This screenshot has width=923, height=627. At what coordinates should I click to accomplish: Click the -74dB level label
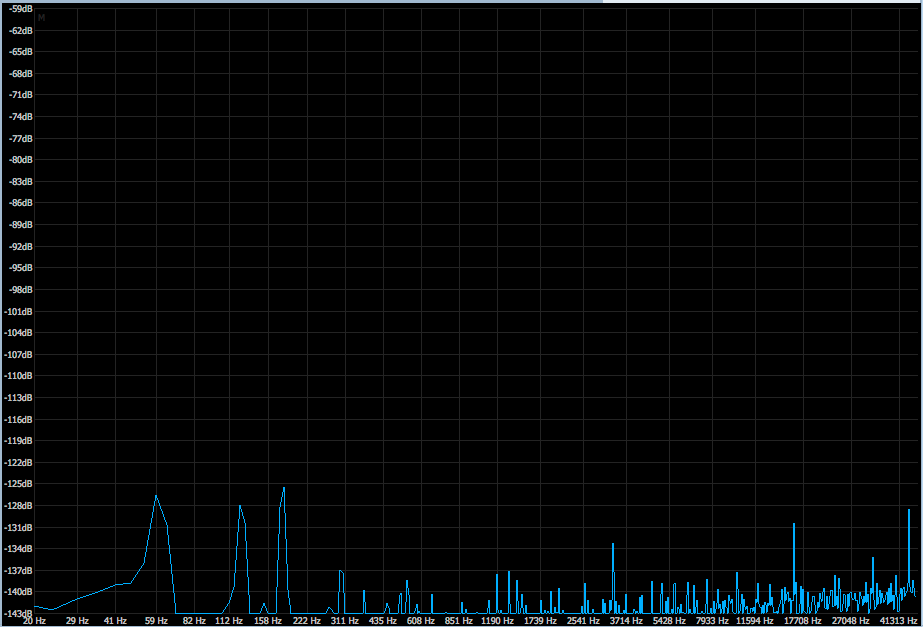click(x=21, y=117)
